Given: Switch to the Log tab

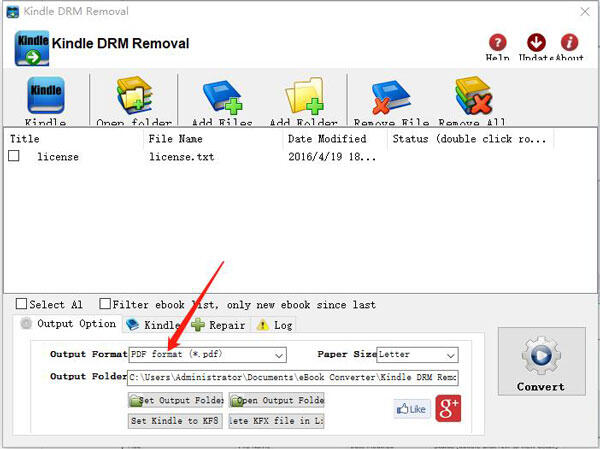Looking at the screenshot, I should [x=274, y=325].
